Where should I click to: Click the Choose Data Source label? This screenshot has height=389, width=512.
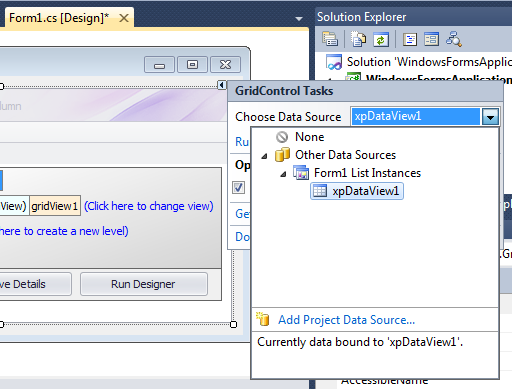tap(288, 117)
